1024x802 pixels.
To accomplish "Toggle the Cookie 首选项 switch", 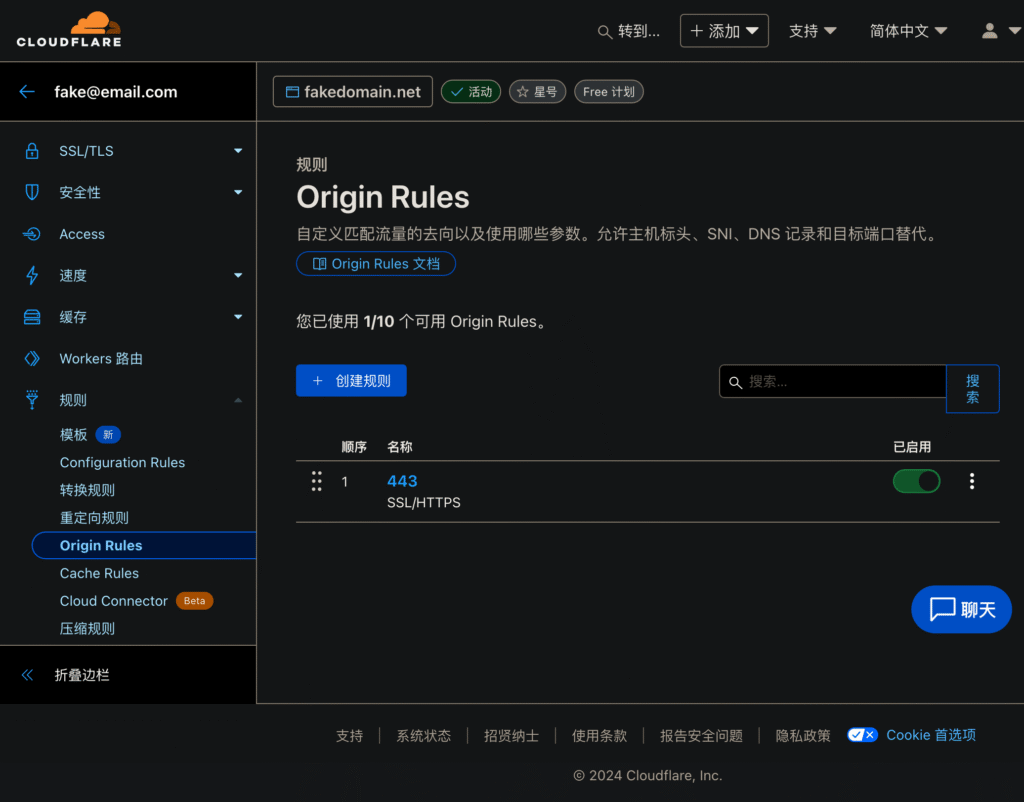I will point(862,735).
